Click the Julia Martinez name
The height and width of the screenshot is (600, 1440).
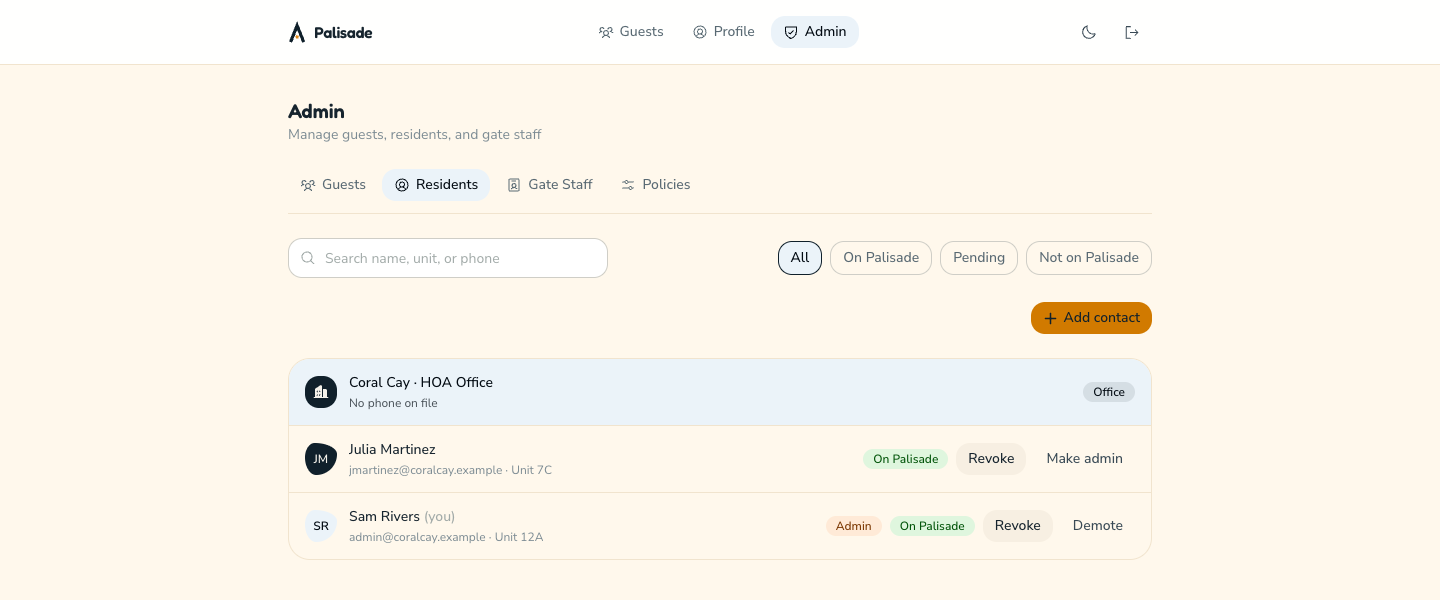point(392,450)
